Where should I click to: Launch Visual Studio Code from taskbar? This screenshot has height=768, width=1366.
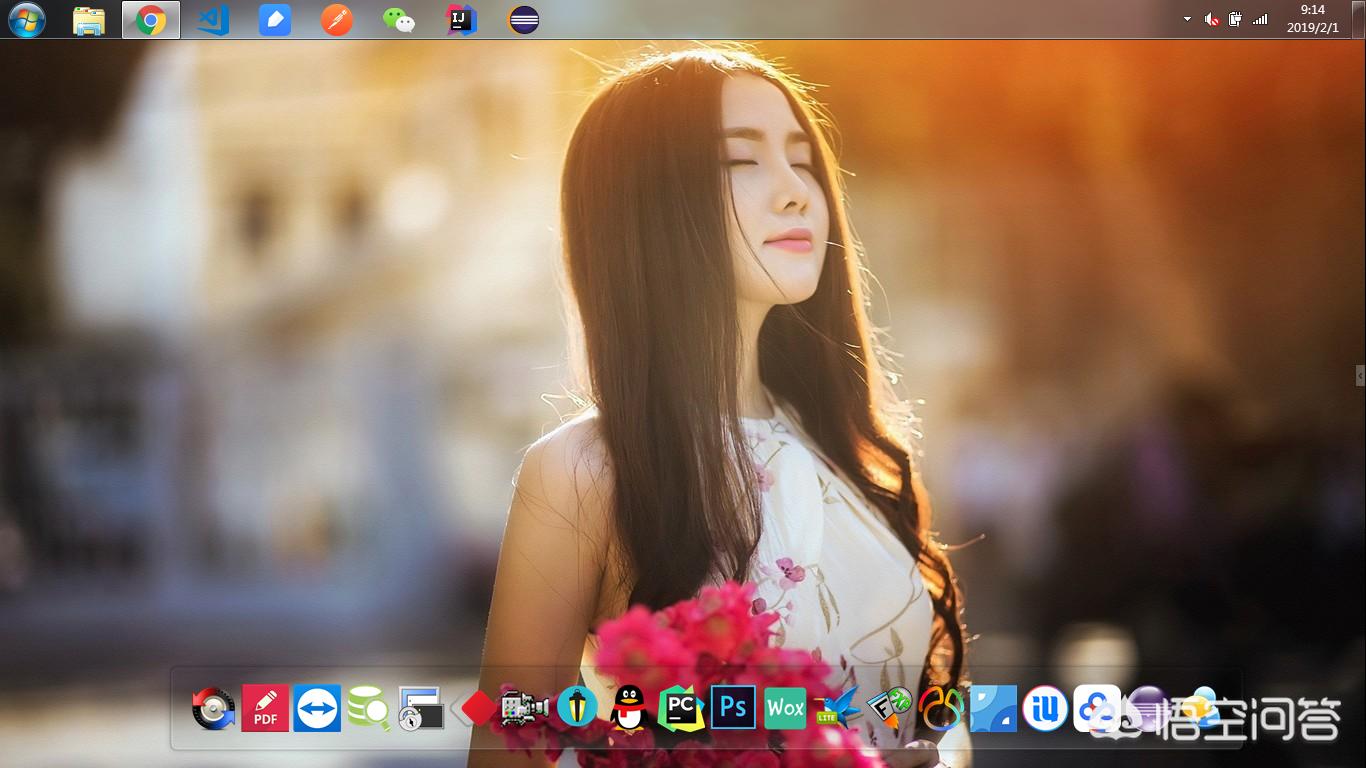pyautogui.click(x=213, y=20)
